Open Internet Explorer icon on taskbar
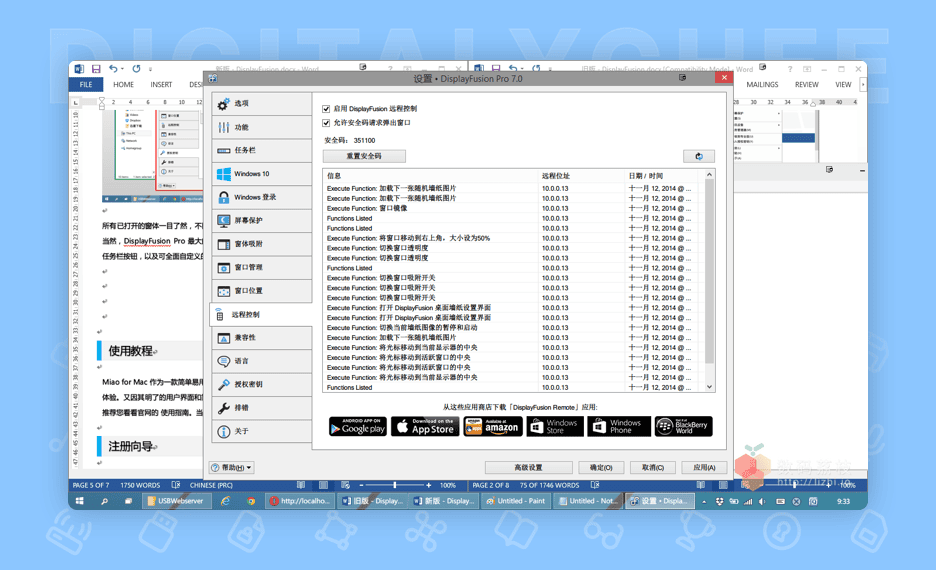Screen dimensions: 936x570 [225, 501]
